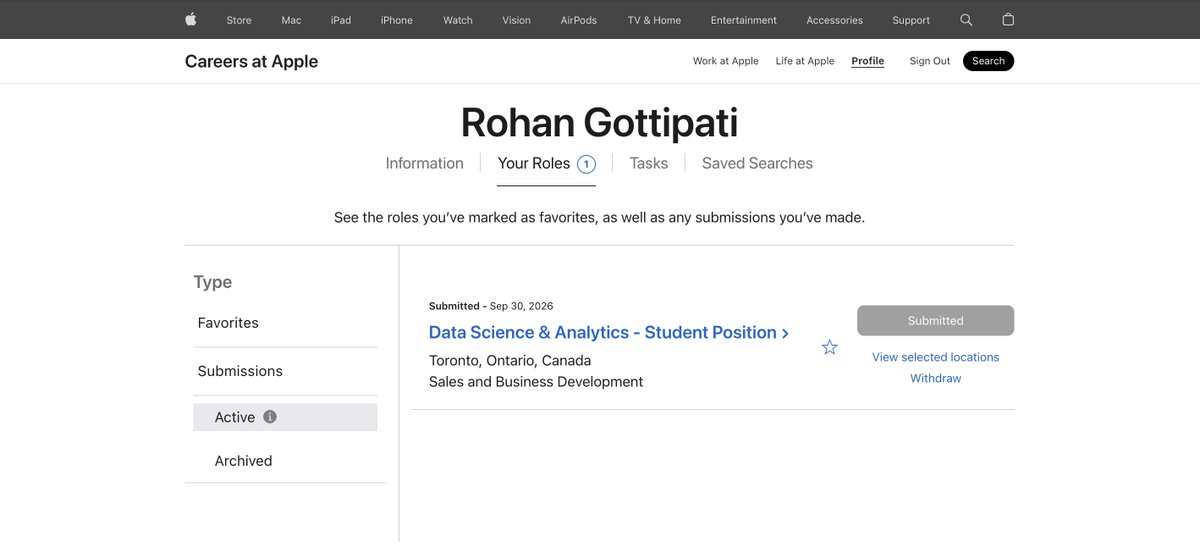Click the roles count badge showing 1
This screenshot has height=553, width=1200.
tap(586, 164)
